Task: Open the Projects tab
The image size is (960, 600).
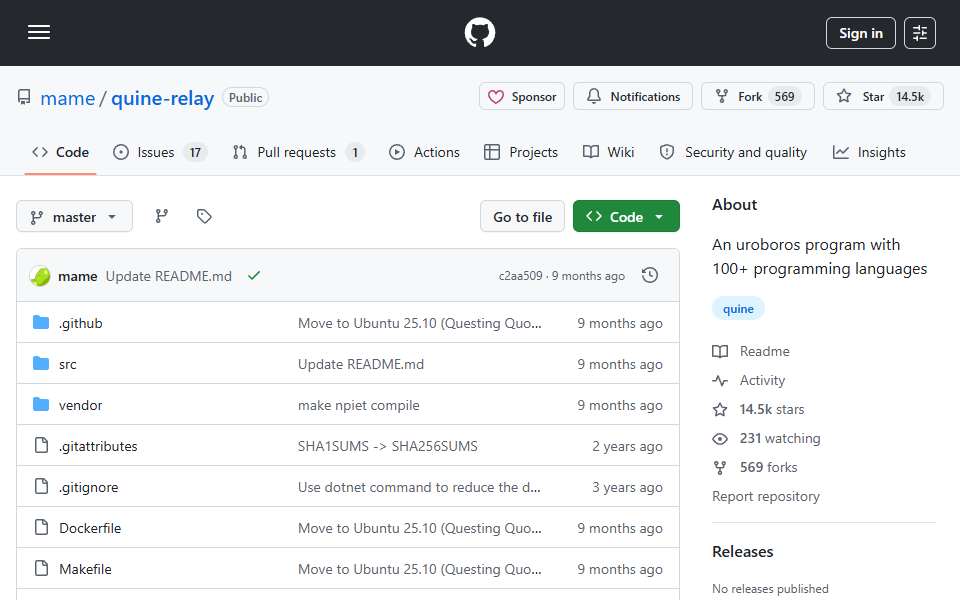Action: 520,152
